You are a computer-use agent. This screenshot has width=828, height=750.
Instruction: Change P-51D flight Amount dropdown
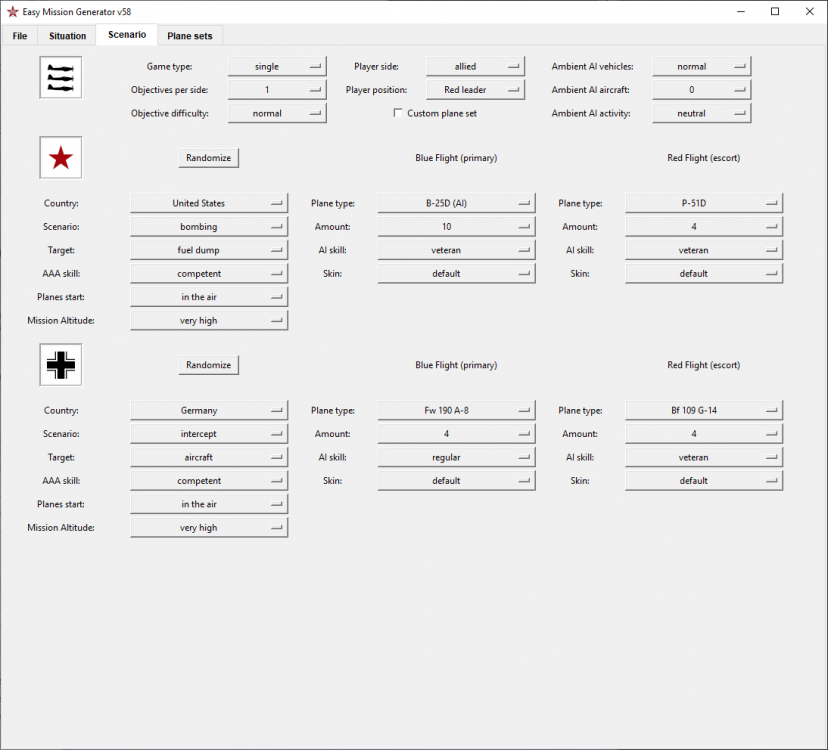coord(704,227)
